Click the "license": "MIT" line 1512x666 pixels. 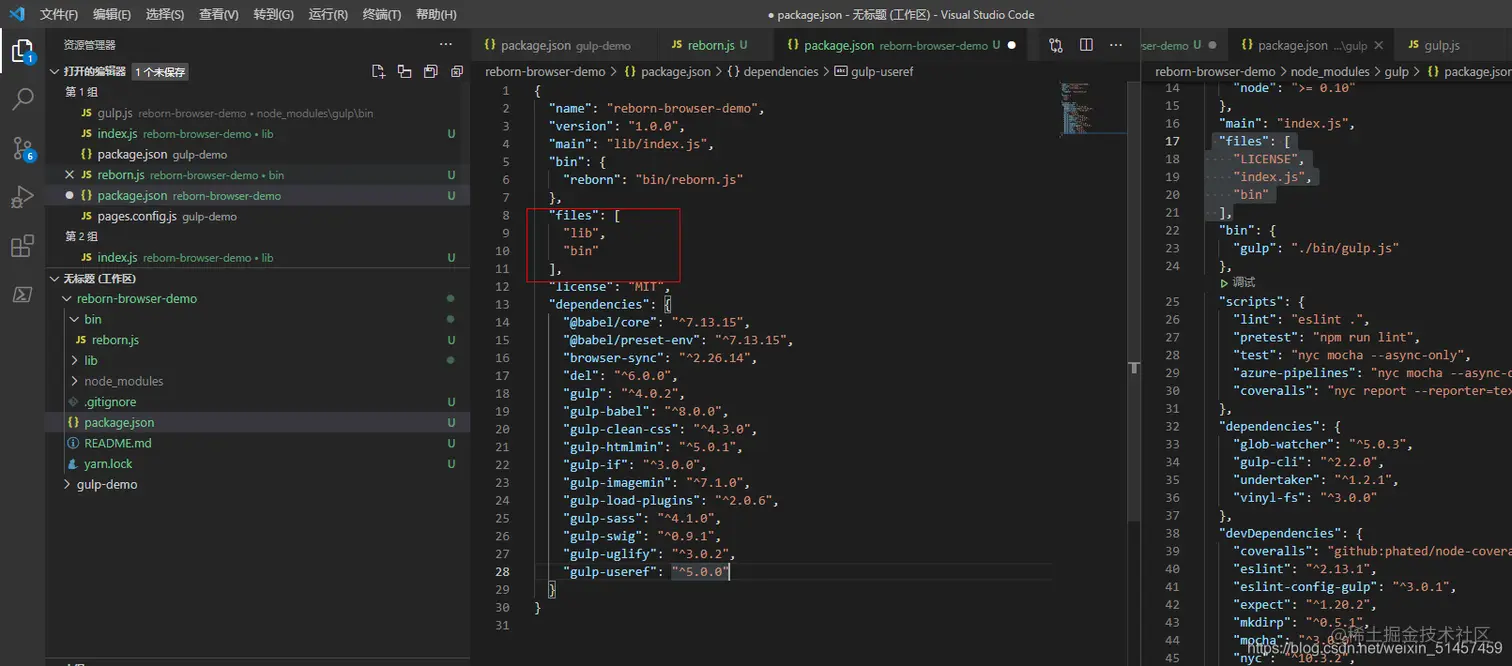[608, 287]
